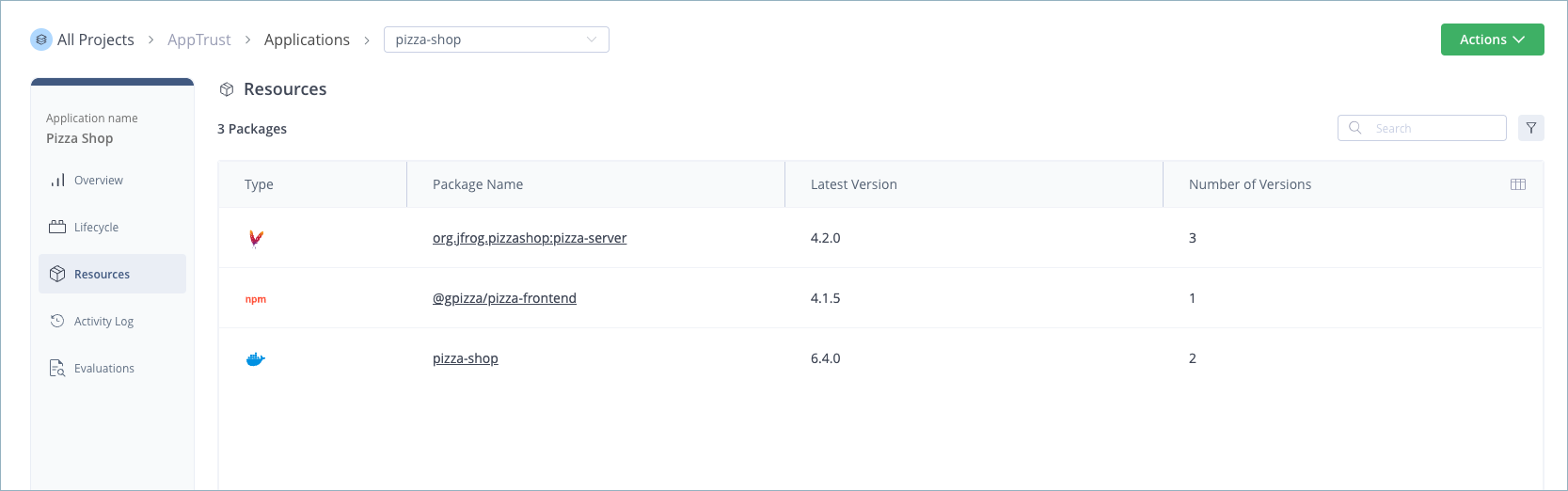
Task: Click the Activity Log clock icon
Action: point(57,321)
